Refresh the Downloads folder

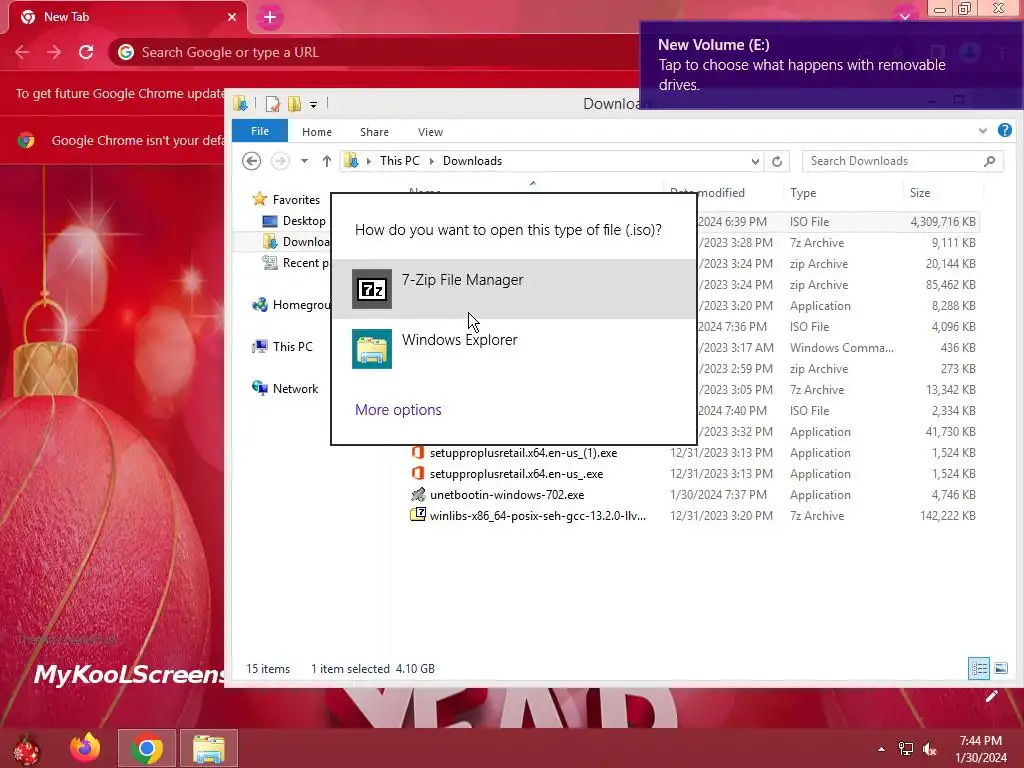pyautogui.click(x=776, y=161)
